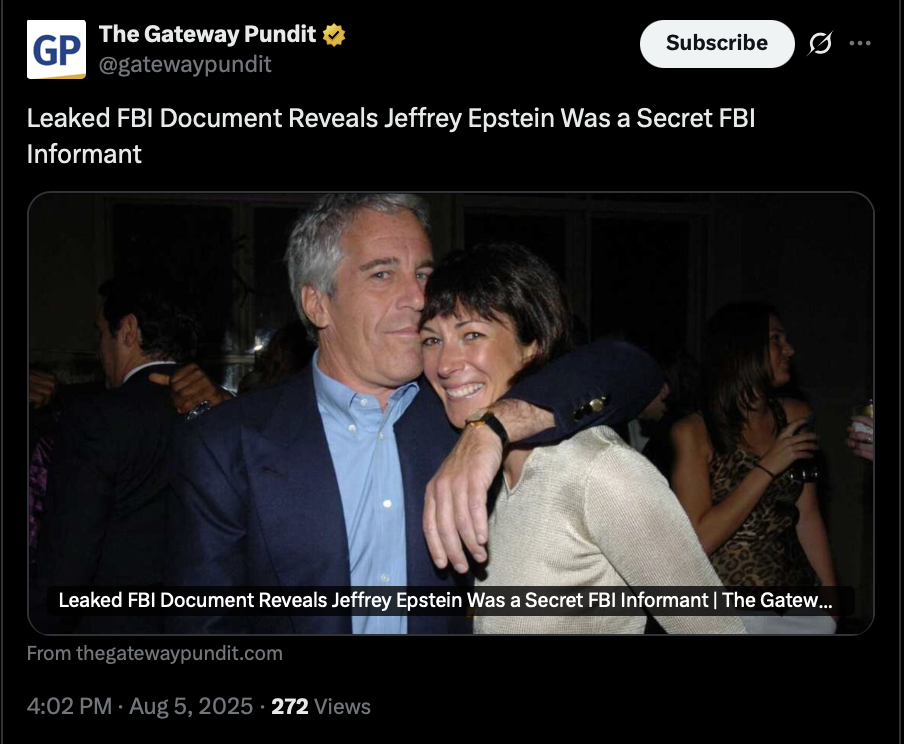The height and width of the screenshot is (744, 904).
Task: View the 272 views count number
Action: click(x=290, y=707)
